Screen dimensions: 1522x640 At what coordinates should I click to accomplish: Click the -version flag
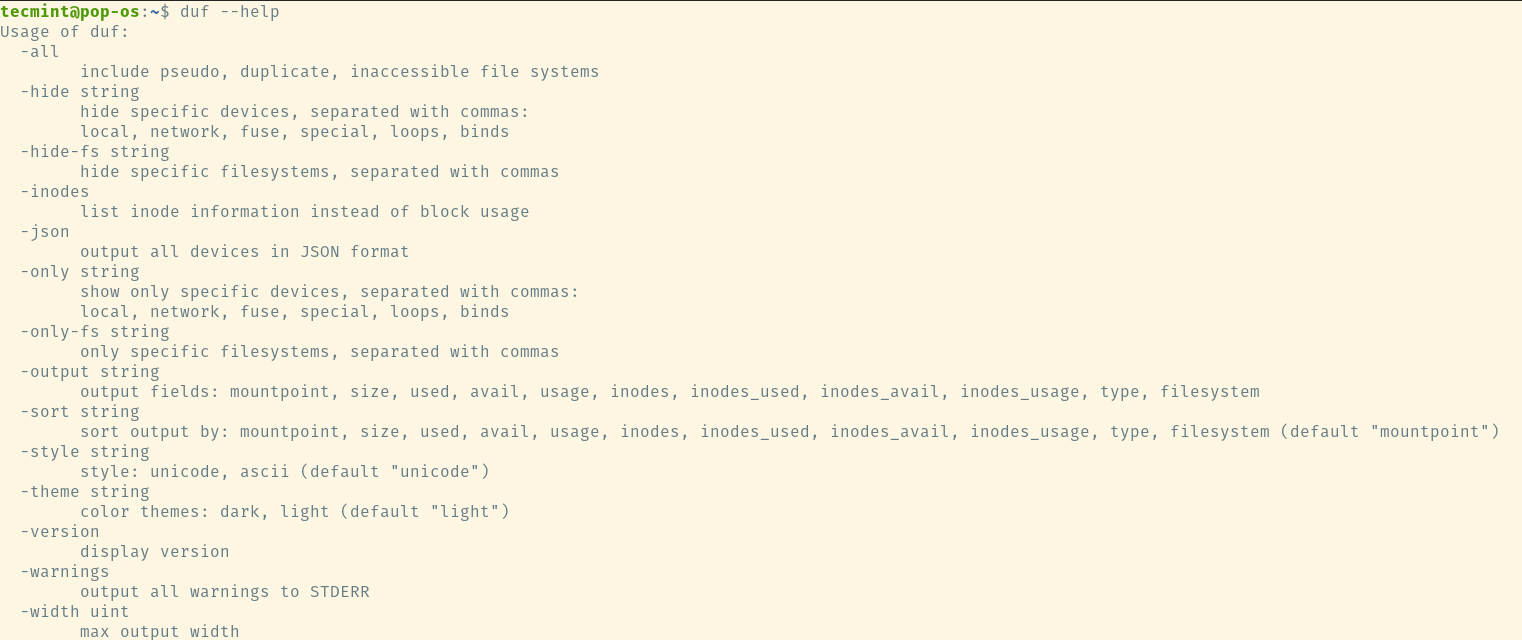point(60,532)
